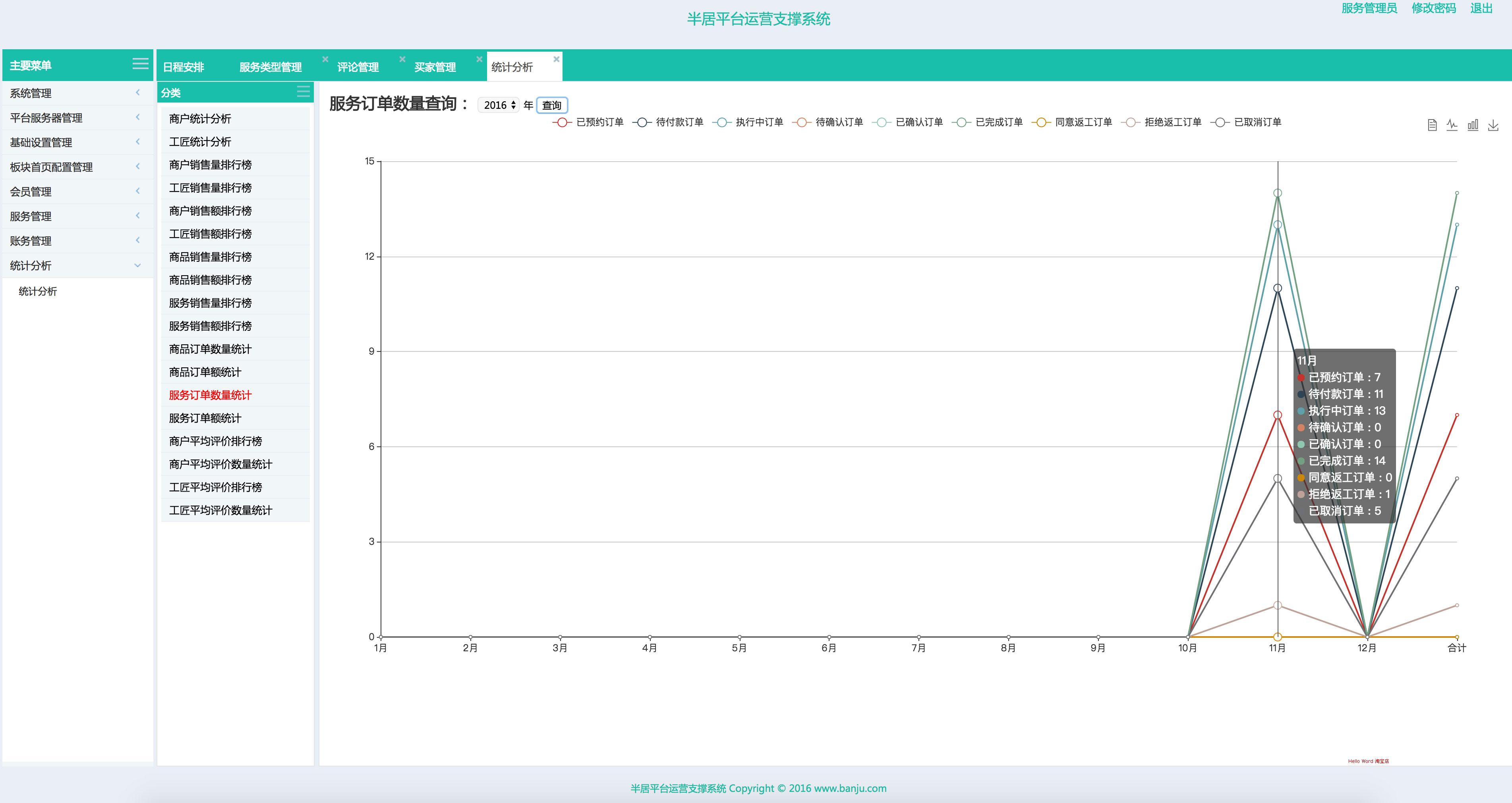Open the 2016 year dropdown
Screen dimensions: 1512x803
(x=498, y=105)
